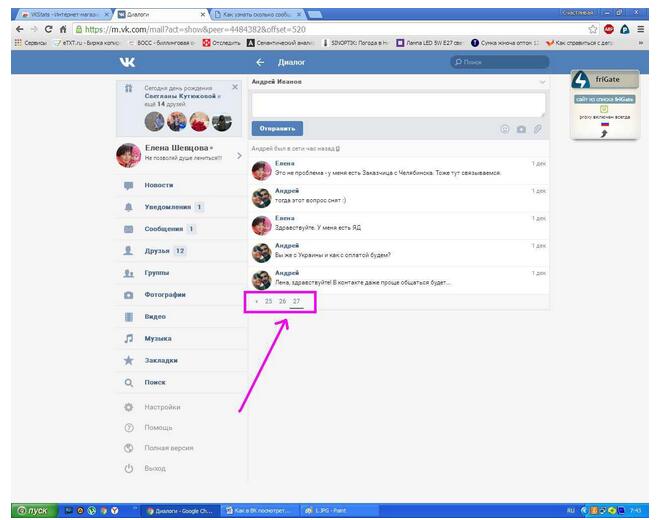Go back using the arrow beside Диалог

point(261,62)
